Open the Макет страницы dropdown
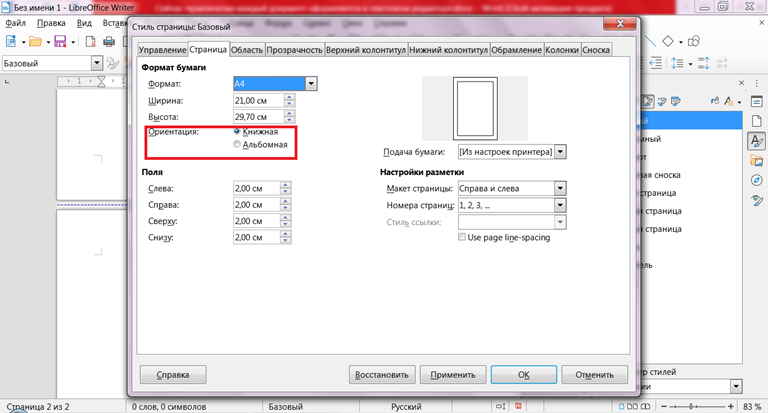This screenshot has width=768, height=413. coord(560,189)
